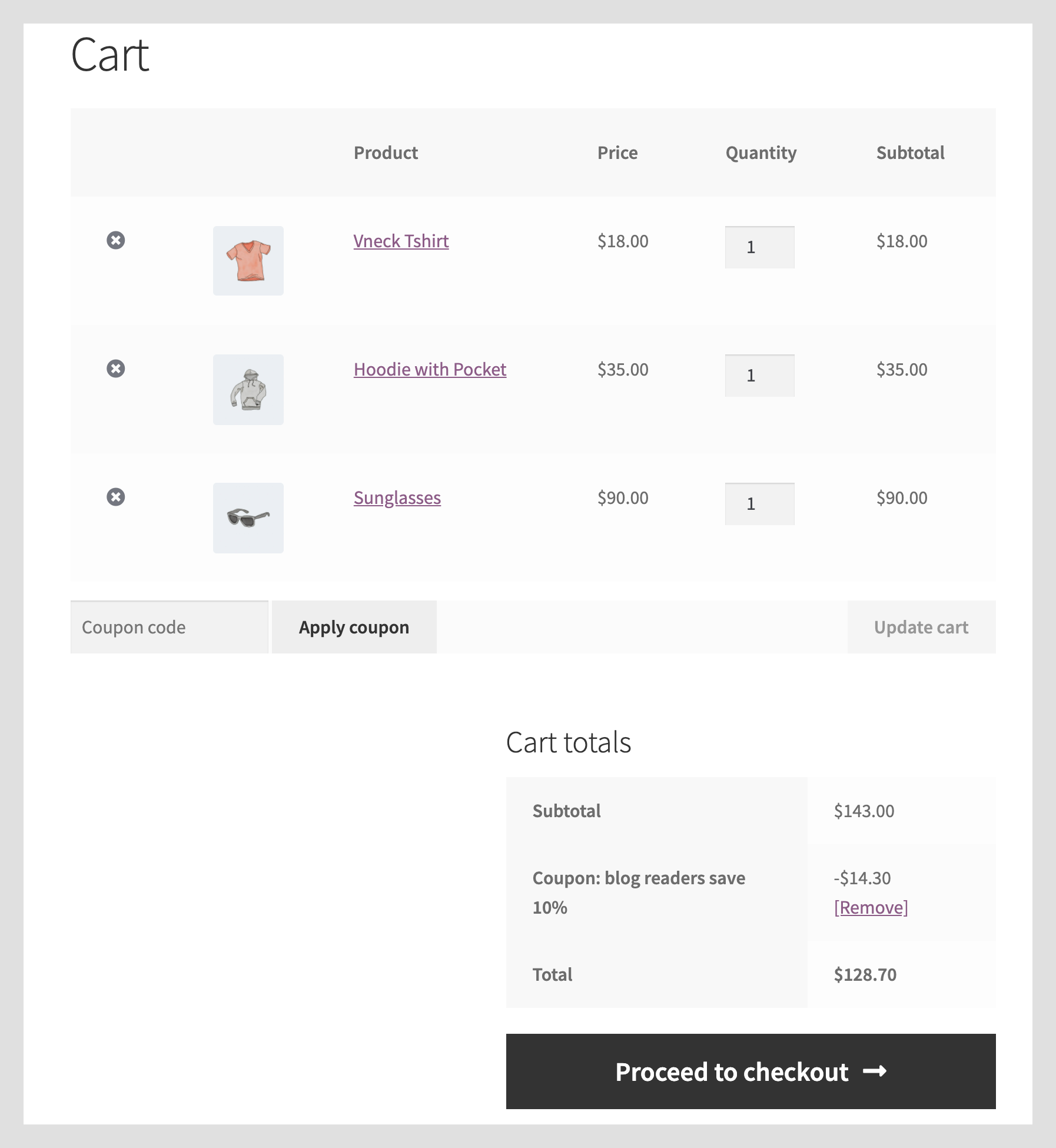Focus the Sunglasses quantity field

759,504
